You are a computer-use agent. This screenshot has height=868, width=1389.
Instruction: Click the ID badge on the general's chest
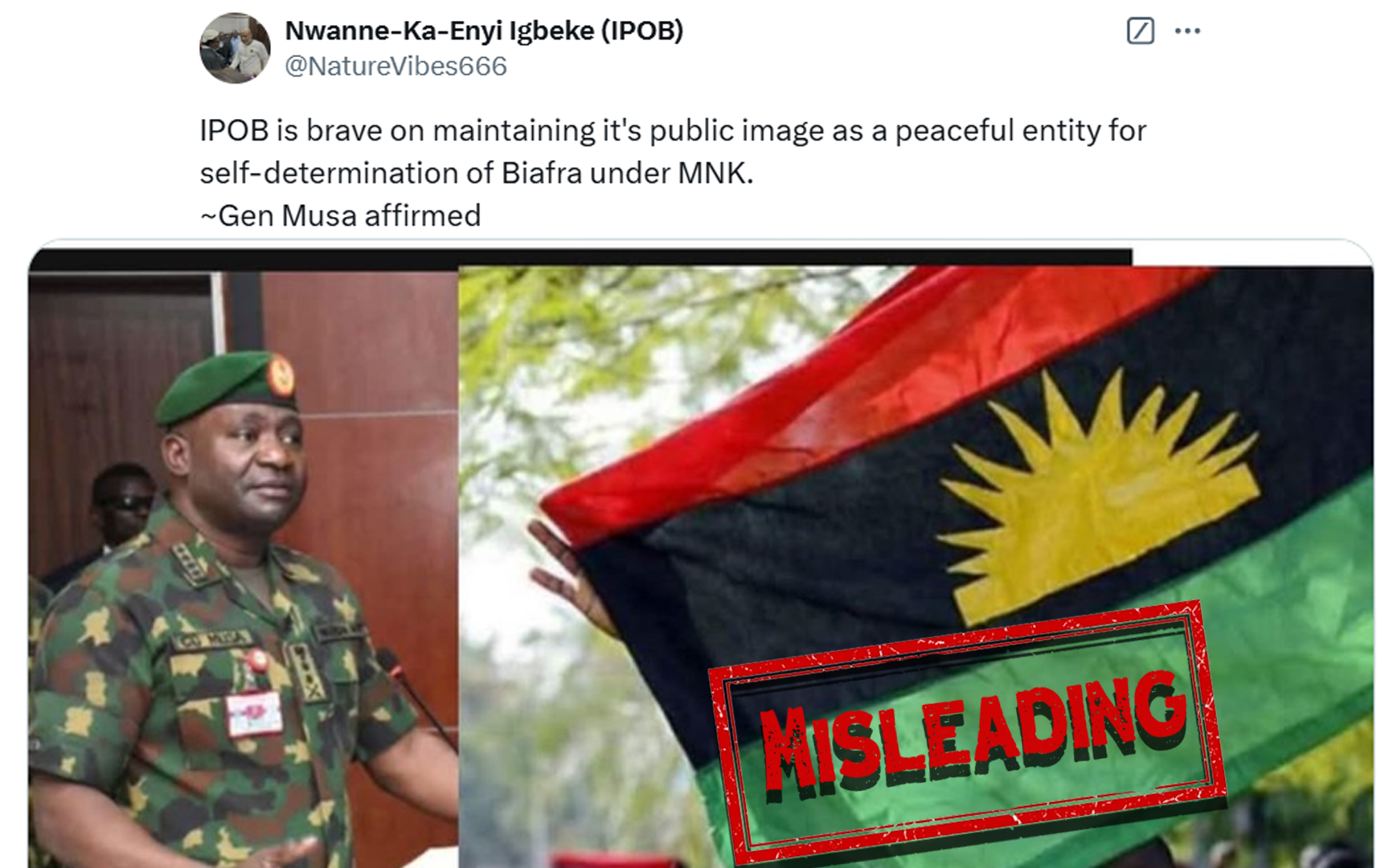point(255,713)
